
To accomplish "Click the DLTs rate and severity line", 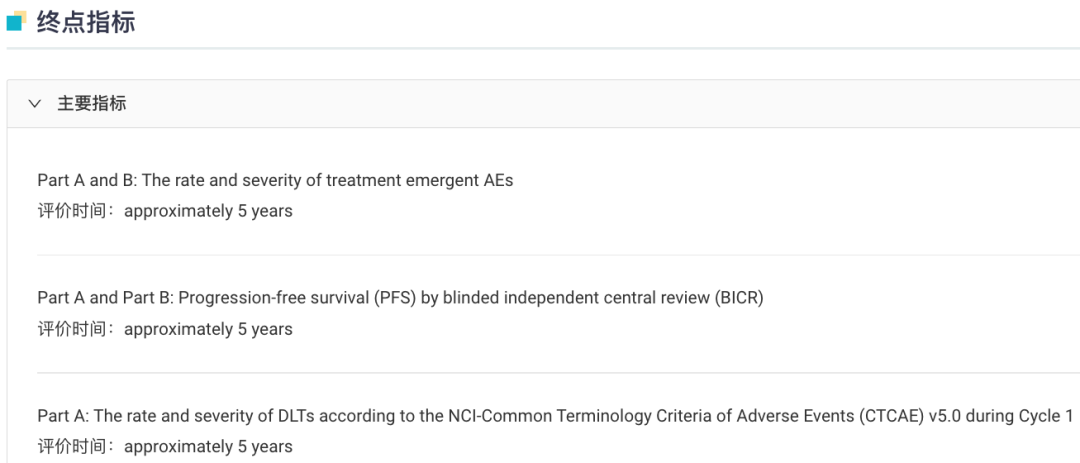I will point(556,416).
